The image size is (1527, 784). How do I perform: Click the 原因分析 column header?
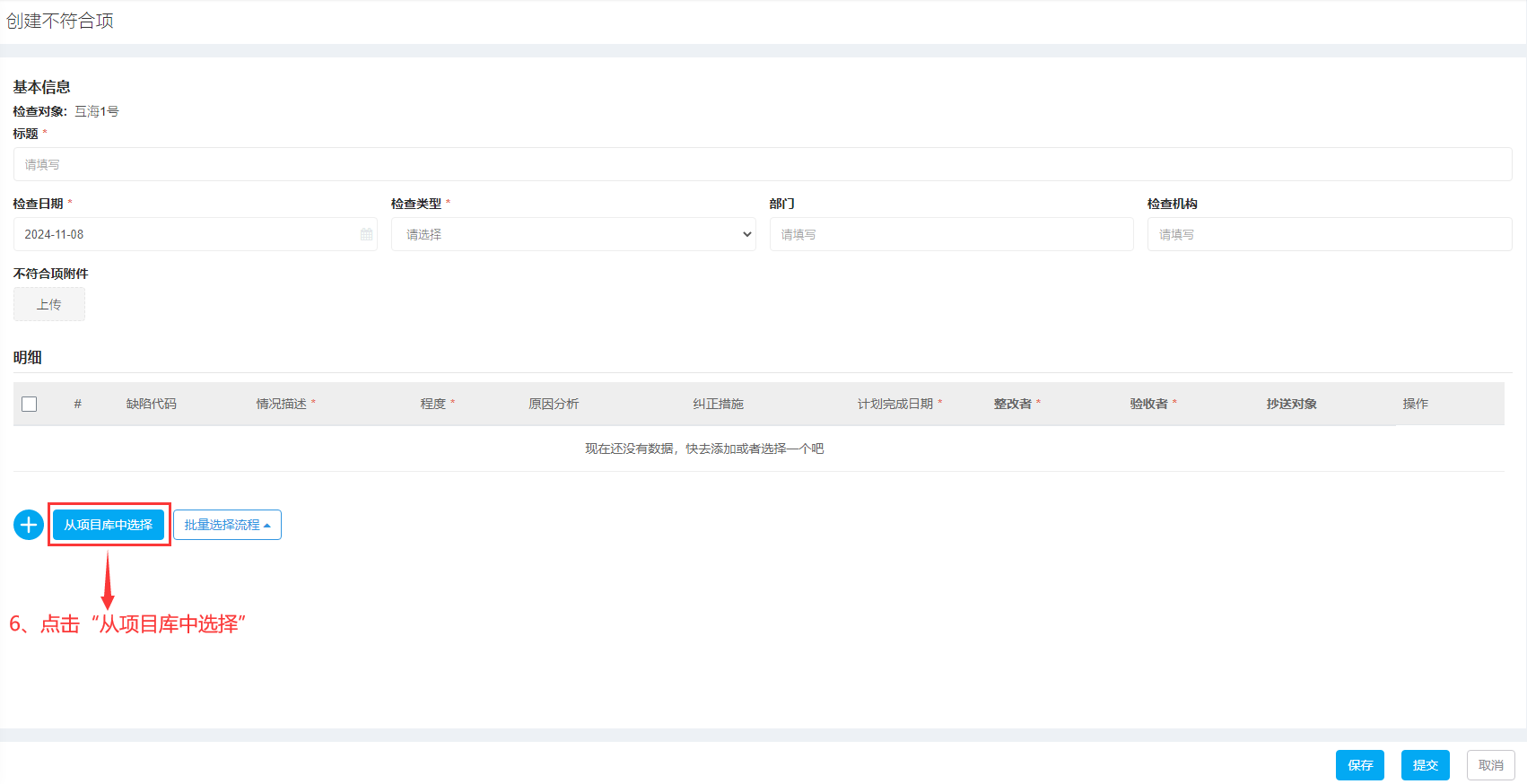[x=554, y=404]
